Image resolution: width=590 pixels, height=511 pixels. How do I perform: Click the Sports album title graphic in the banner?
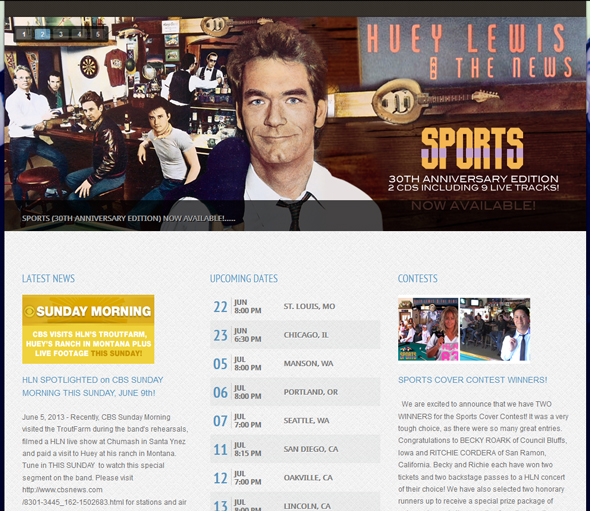point(472,148)
